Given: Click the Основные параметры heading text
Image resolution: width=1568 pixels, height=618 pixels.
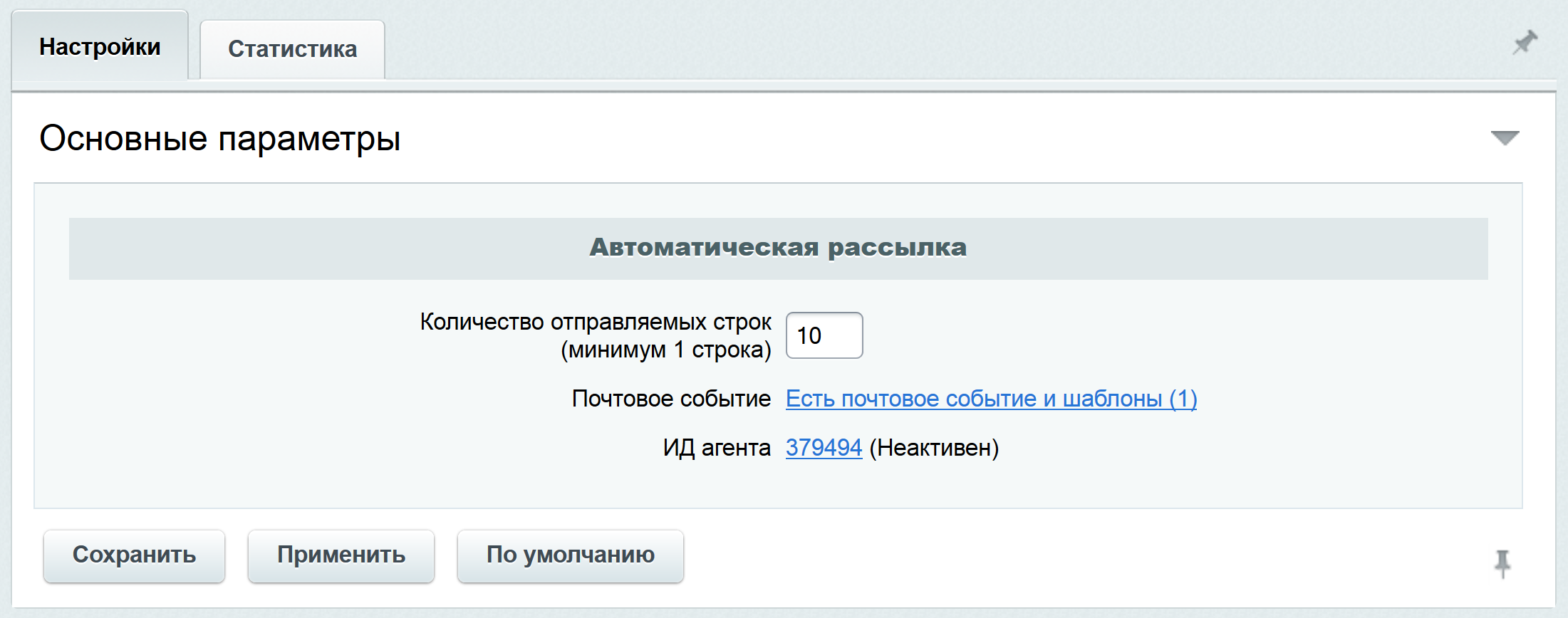Looking at the screenshot, I should tap(219, 138).
